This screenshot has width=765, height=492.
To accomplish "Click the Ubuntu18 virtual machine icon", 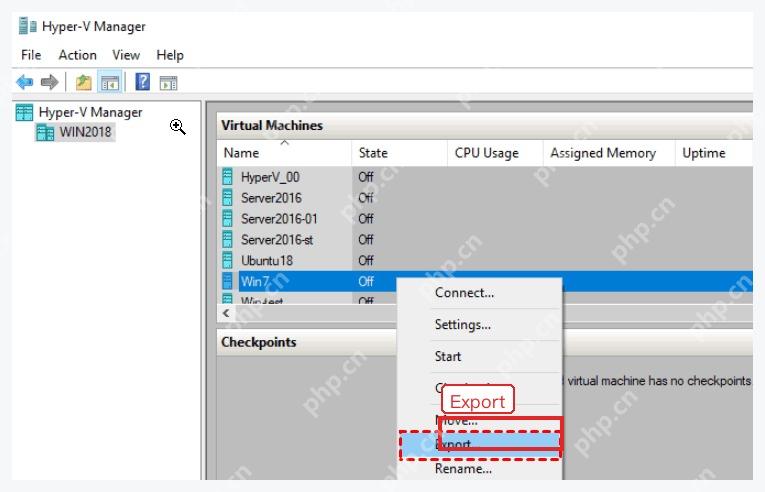I will (227, 260).
